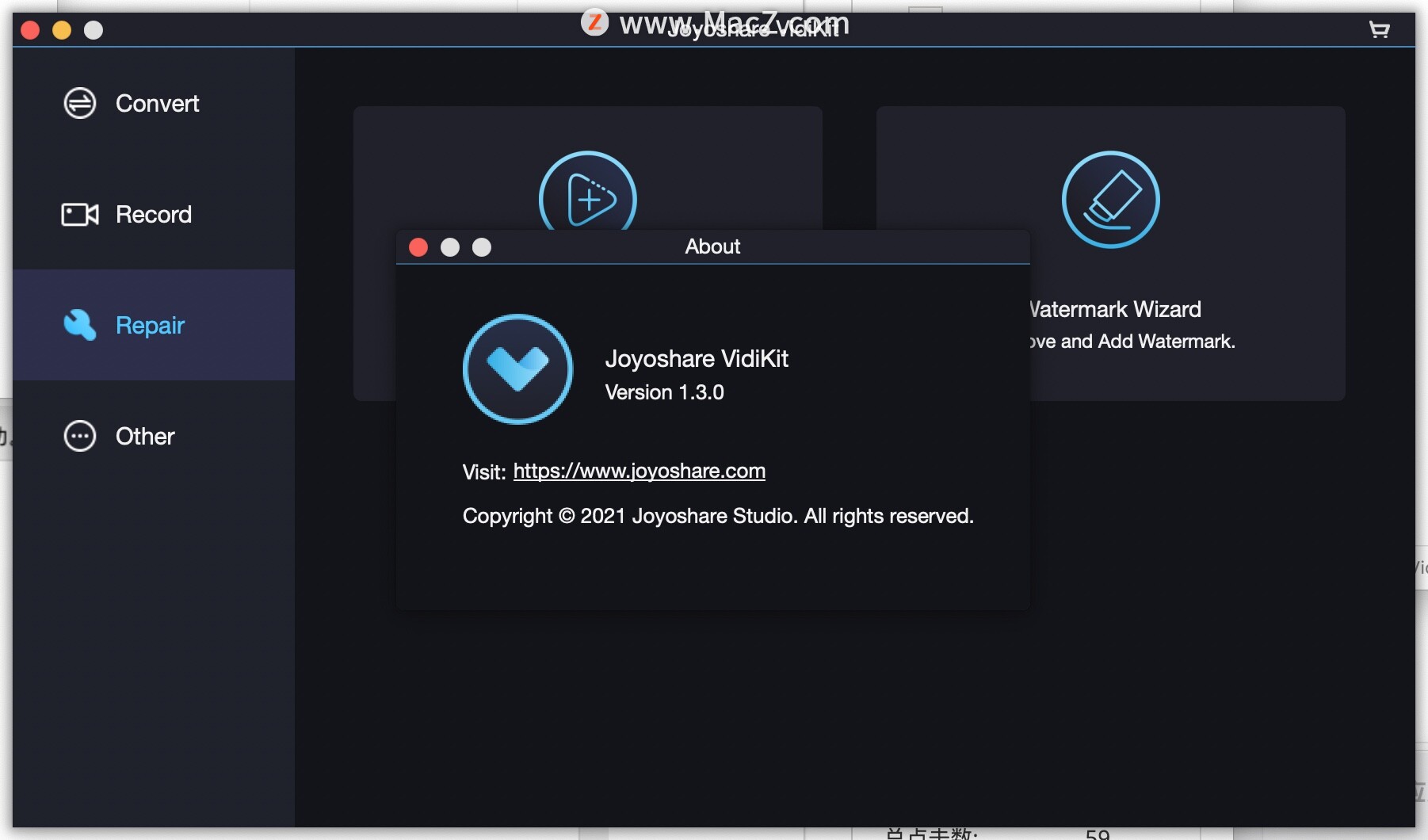Open the Watermark Wizard card title
This screenshot has height=840, width=1428.
pyautogui.click(x=1116, y=309)
